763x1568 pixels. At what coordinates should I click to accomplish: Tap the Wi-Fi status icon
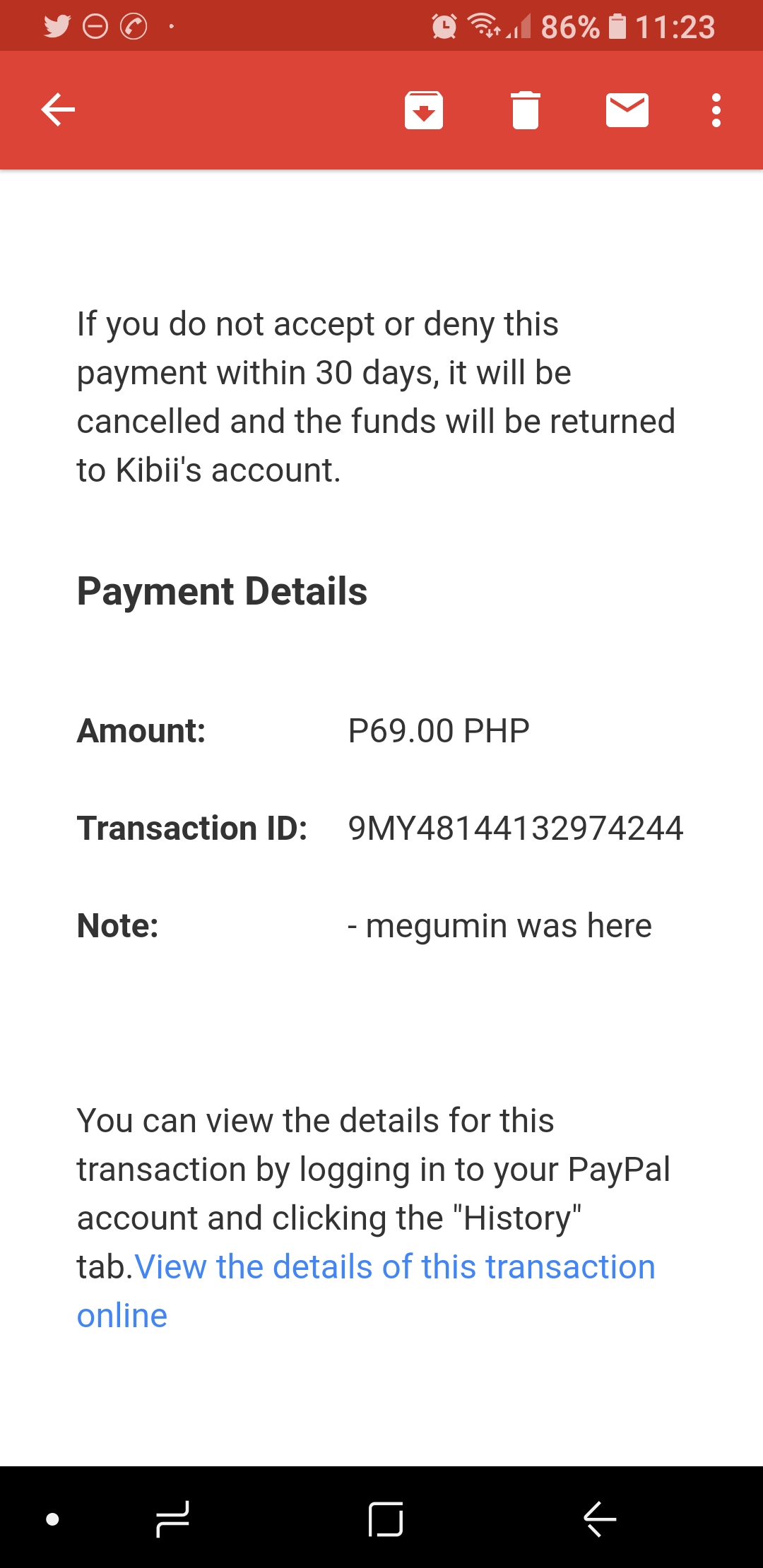coord(484,25)
